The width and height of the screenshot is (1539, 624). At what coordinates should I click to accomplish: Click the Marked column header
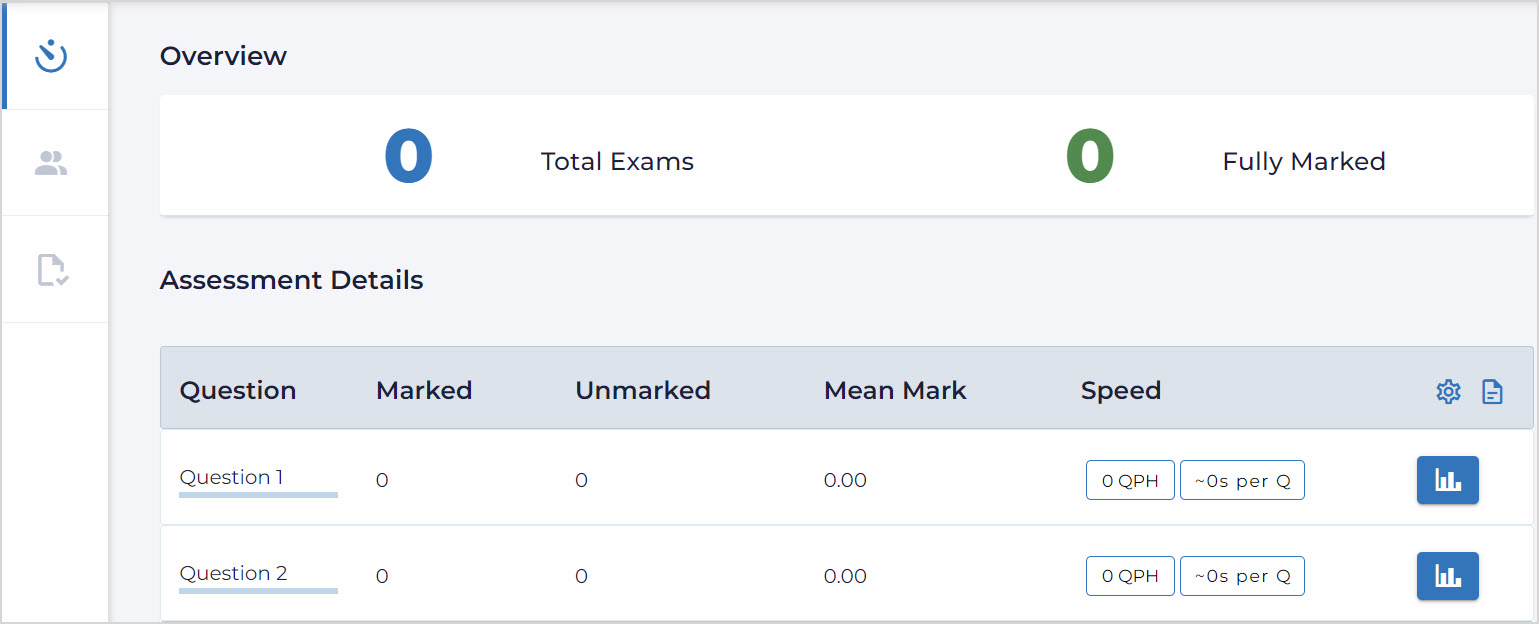(424, 390)
